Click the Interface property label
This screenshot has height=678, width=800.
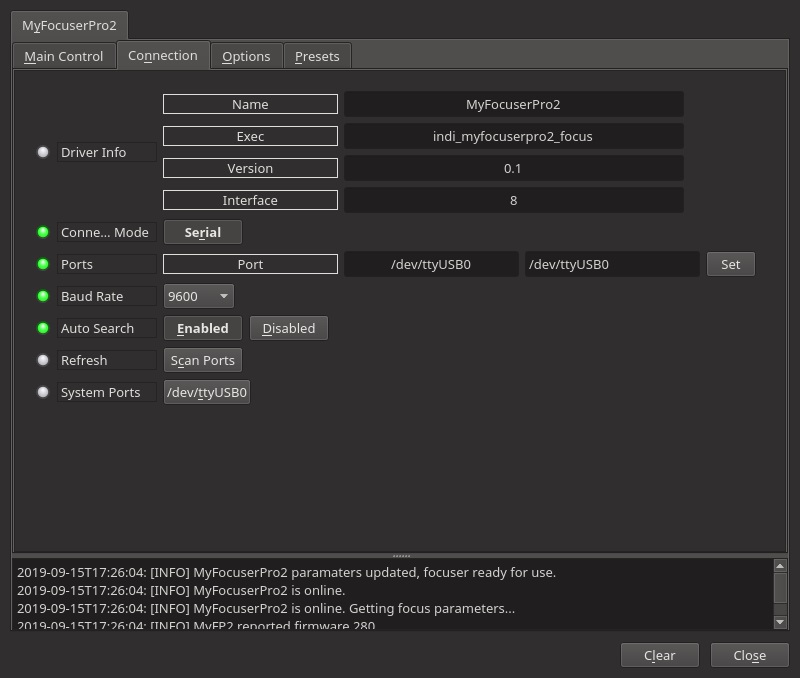pyautogui.click(x=250, y=200)
